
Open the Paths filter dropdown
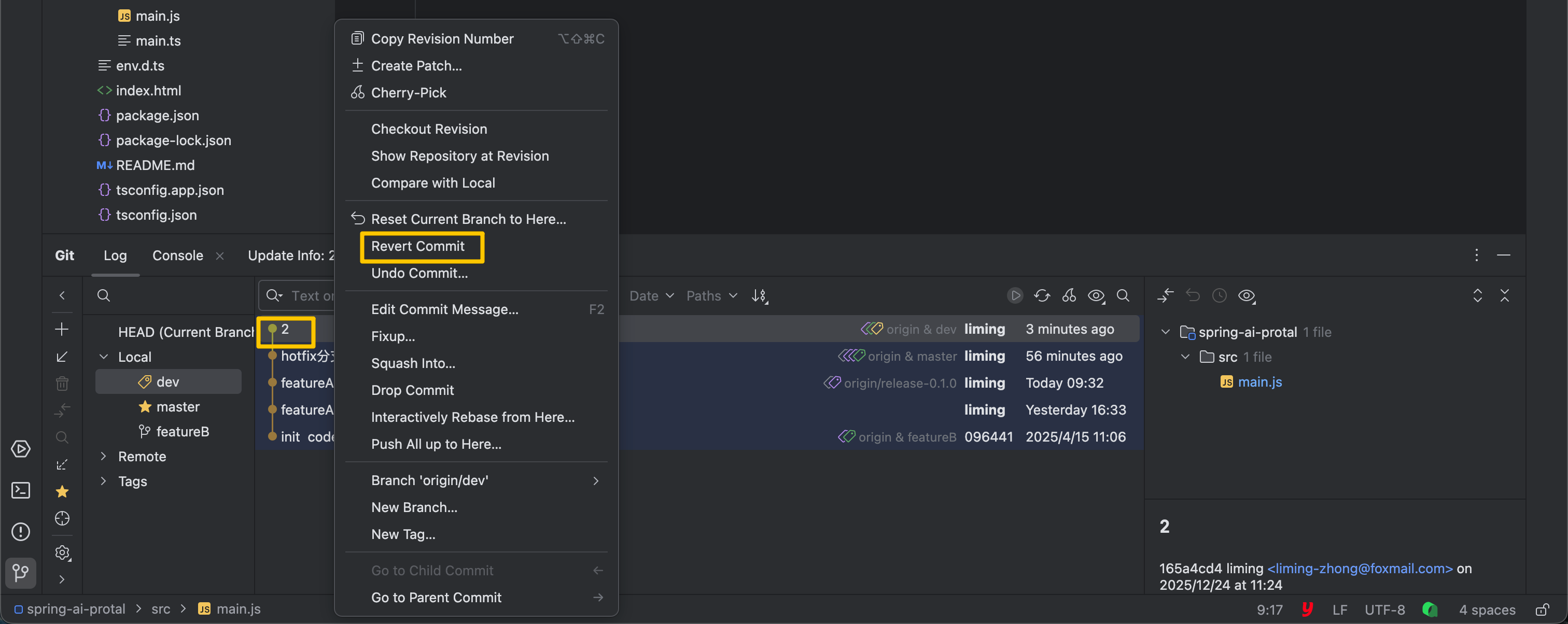pyautogui.click(x=711, y=295)
